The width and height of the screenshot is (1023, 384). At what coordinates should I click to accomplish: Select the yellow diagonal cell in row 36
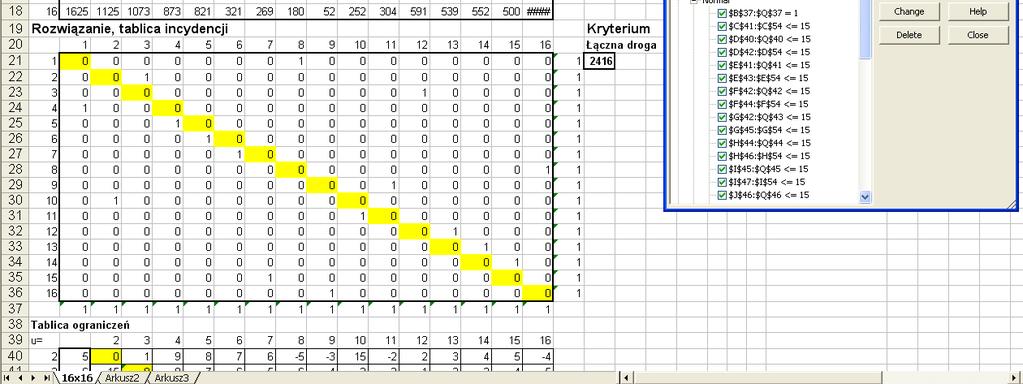pos(538,293)
